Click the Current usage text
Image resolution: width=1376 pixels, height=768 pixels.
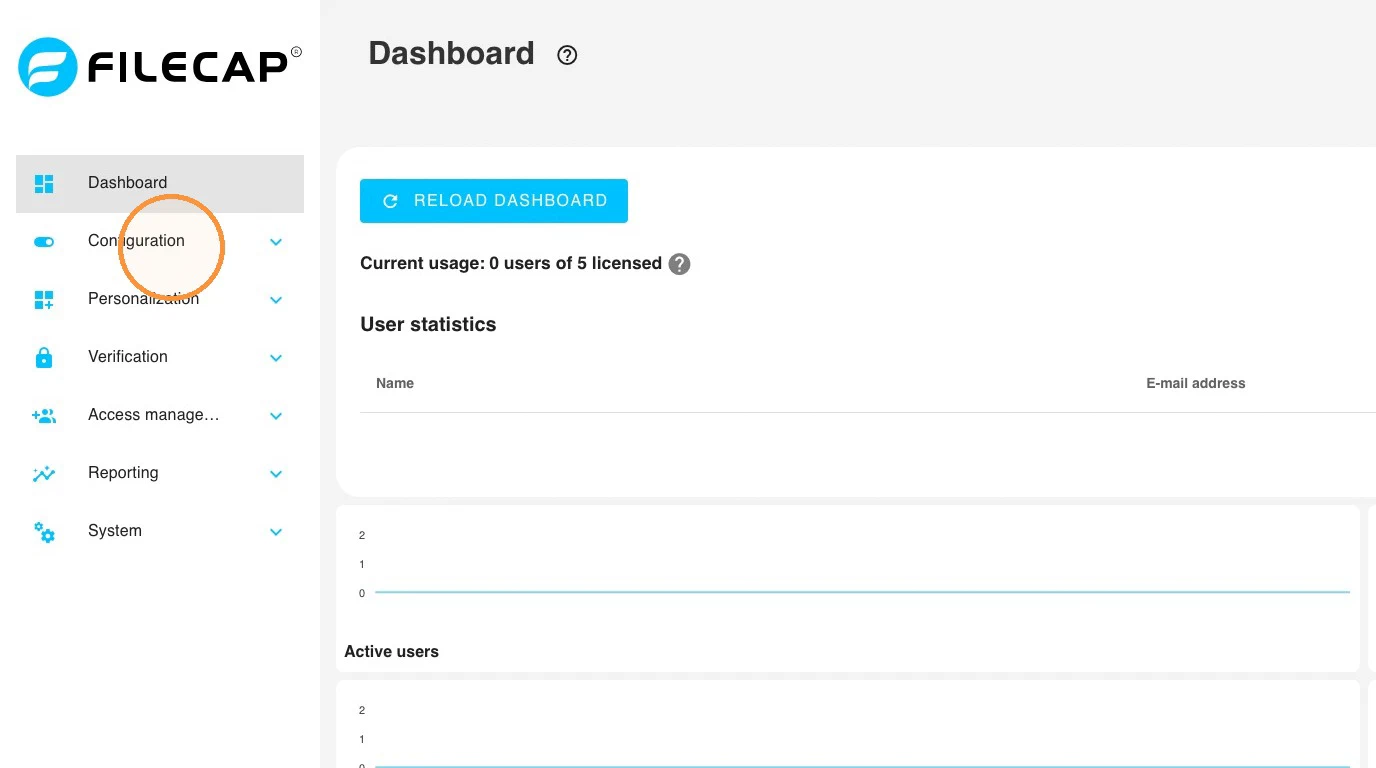pos(511,264)
